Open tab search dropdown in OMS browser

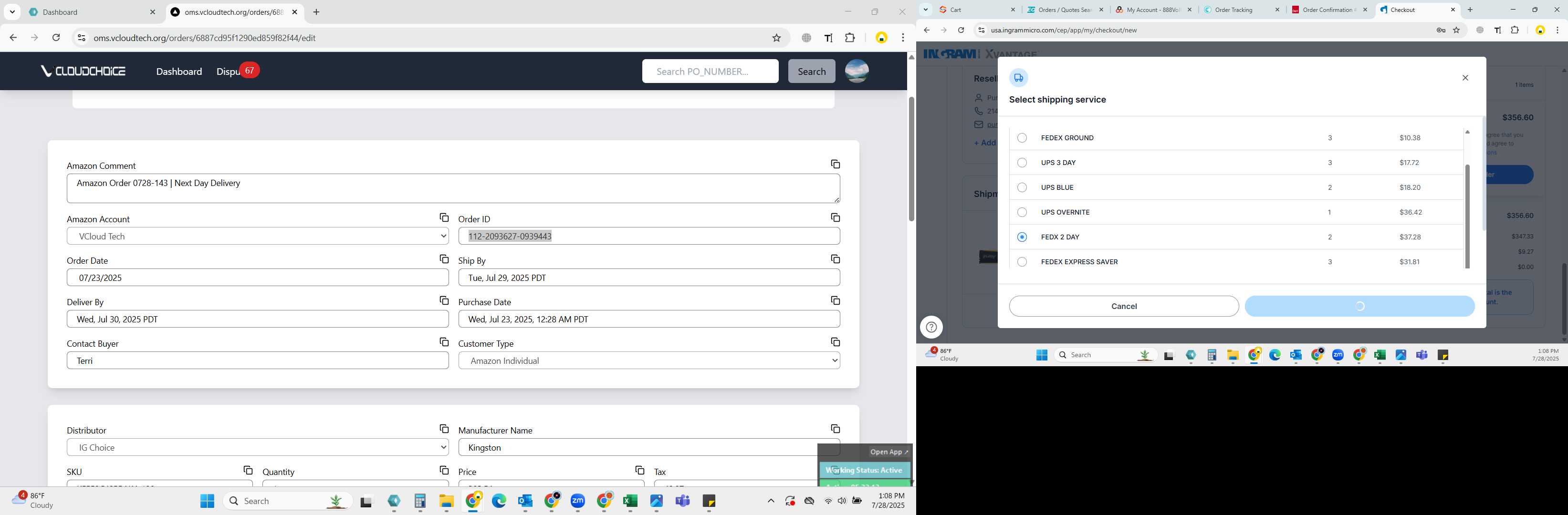pos(12,12)
